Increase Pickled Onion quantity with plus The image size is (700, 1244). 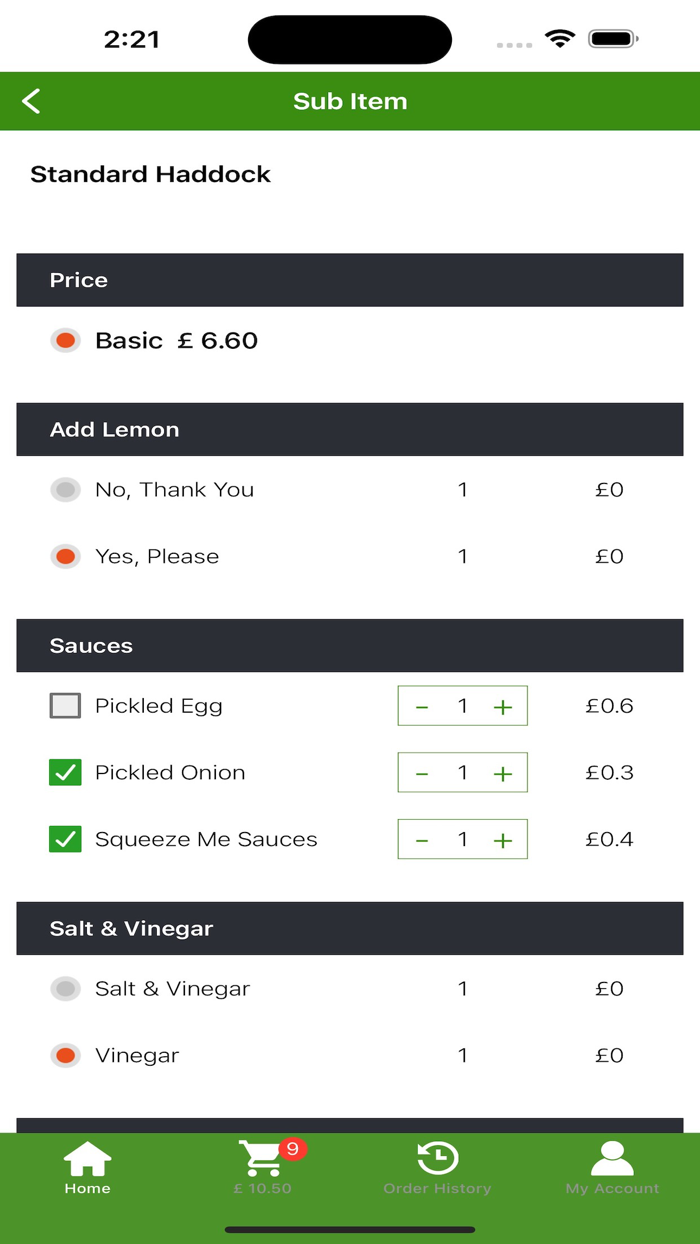[x=503, y=773]
